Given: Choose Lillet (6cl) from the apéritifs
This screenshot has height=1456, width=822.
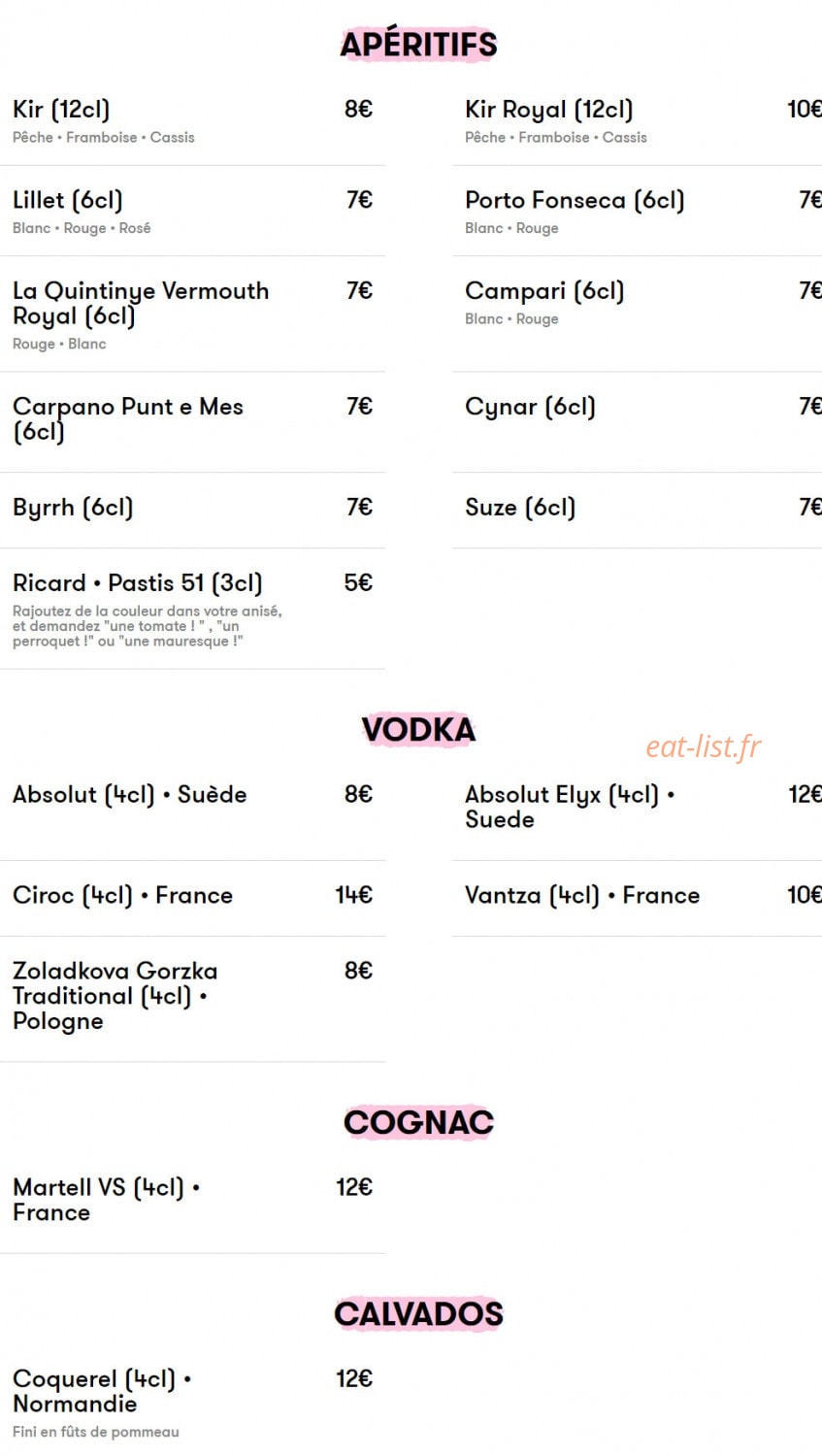Looking at the screenshot, I should point(192,212).
